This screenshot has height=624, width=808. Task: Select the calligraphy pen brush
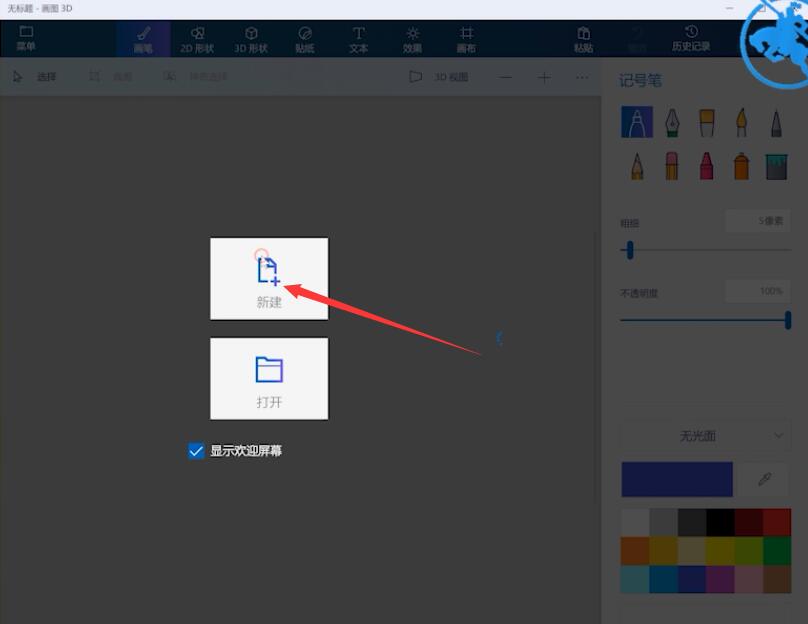(671, 121)
